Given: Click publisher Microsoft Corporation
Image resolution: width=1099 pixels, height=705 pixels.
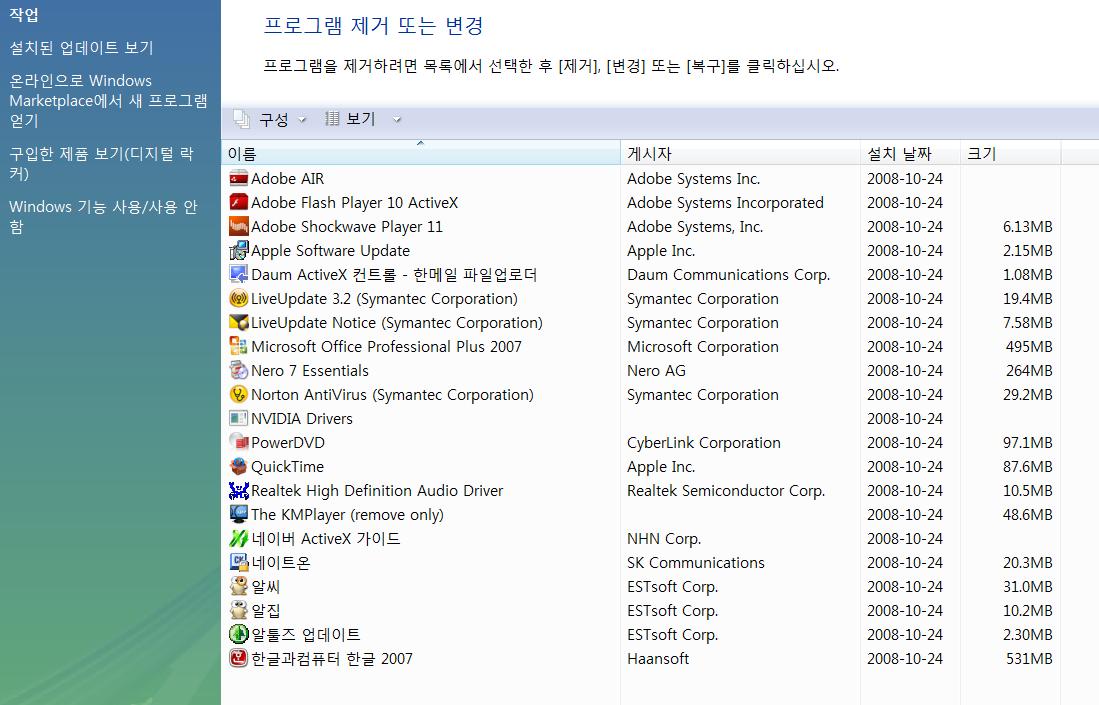Looking at the screenshot, I should [x=702, y=346].
